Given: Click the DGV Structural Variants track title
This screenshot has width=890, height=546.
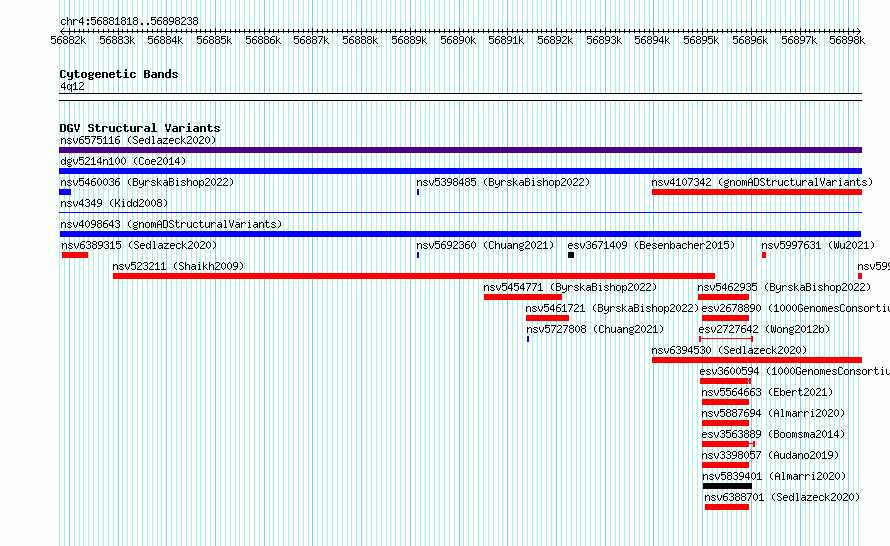Looking at the screenshot, I should (140, 128).
